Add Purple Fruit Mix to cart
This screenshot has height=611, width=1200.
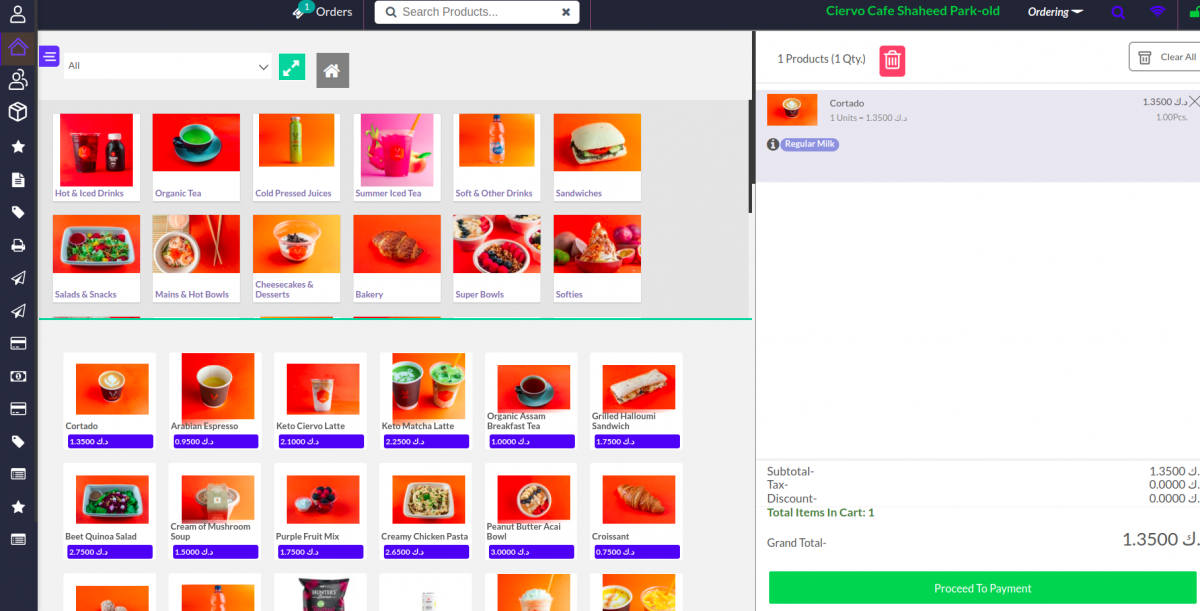click(321, 512)
